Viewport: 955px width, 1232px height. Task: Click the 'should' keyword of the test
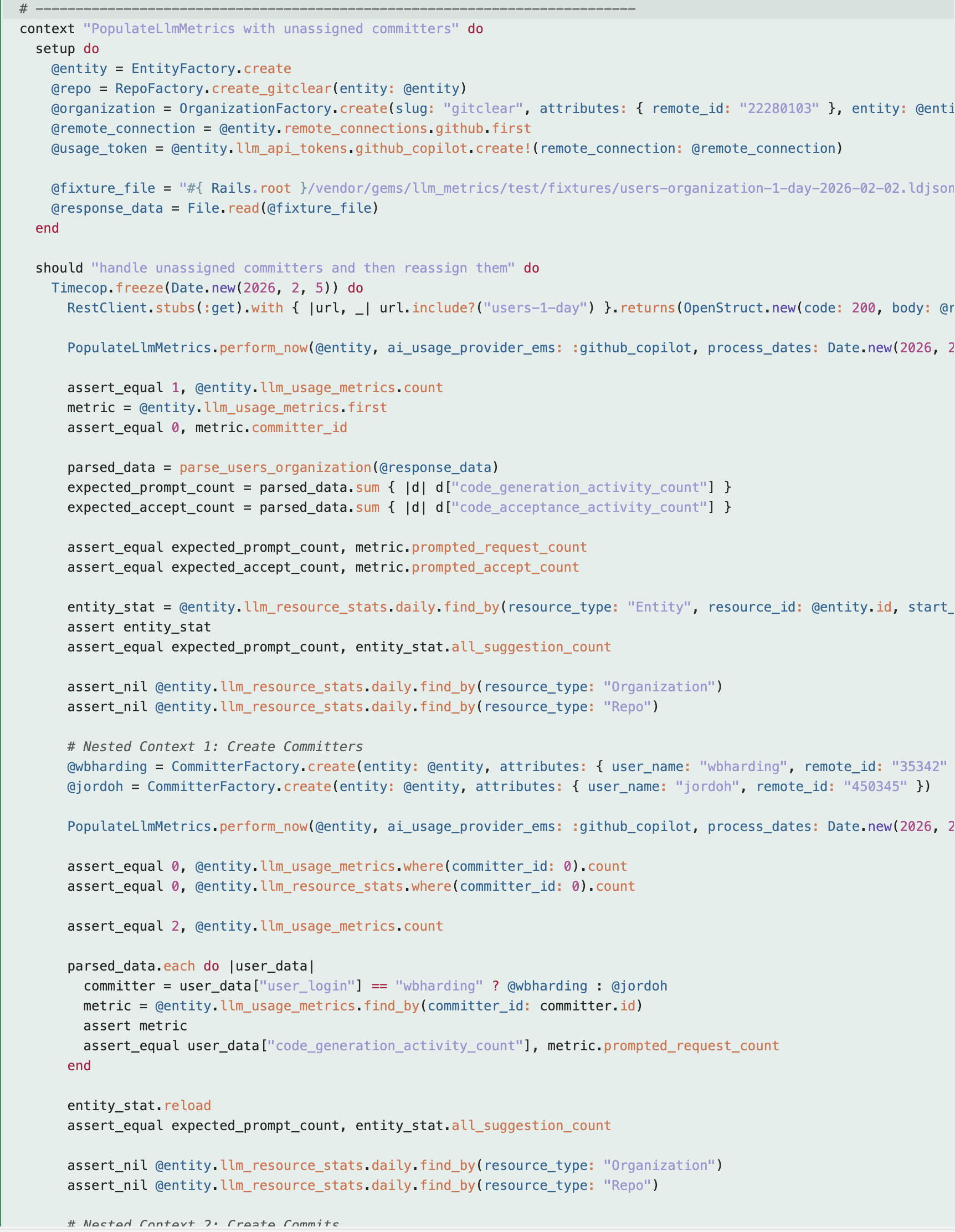coord(59,268)
